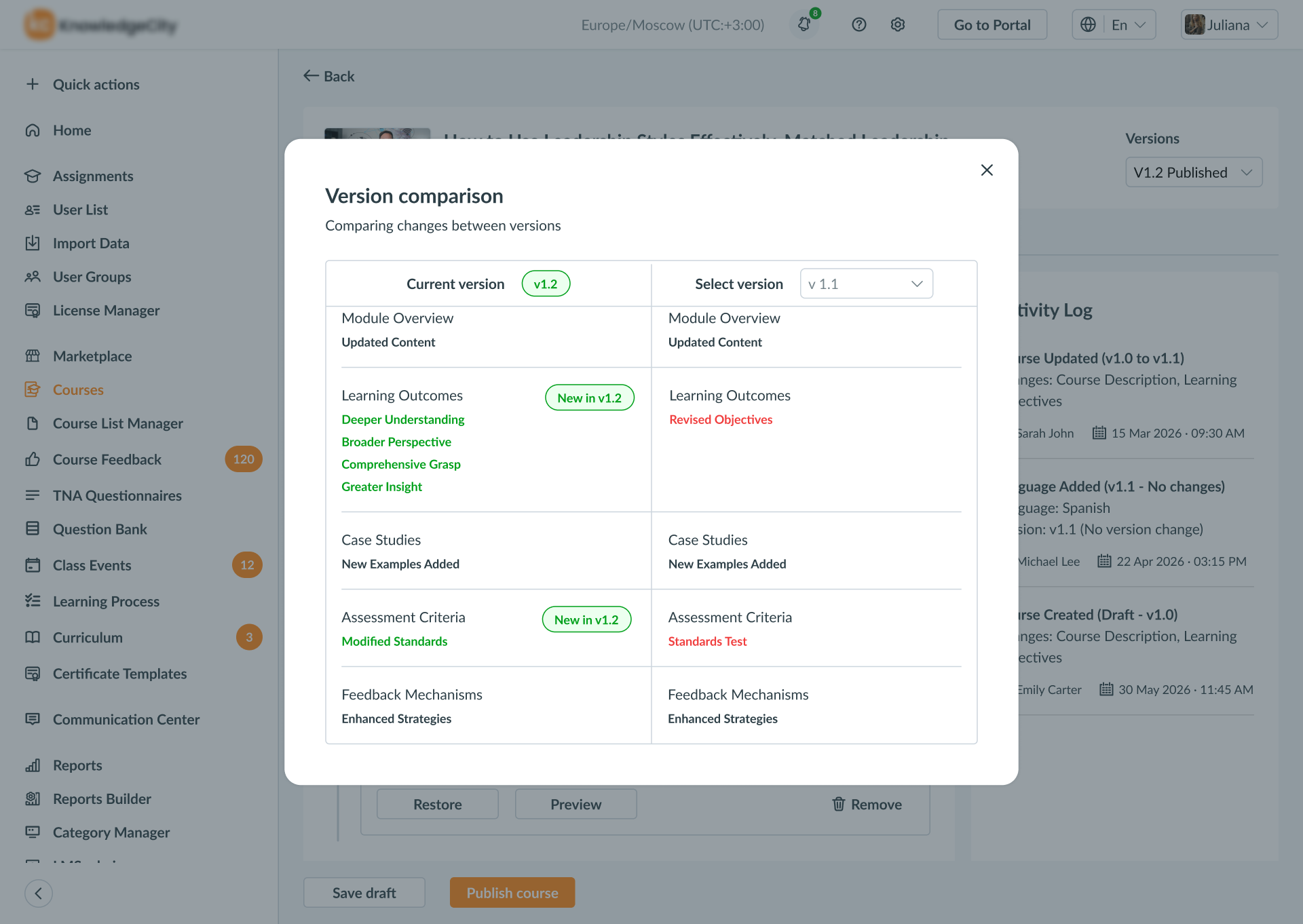Click the TNA Questionnaires lines icon
1303x924 pixels.
(33, 495)
